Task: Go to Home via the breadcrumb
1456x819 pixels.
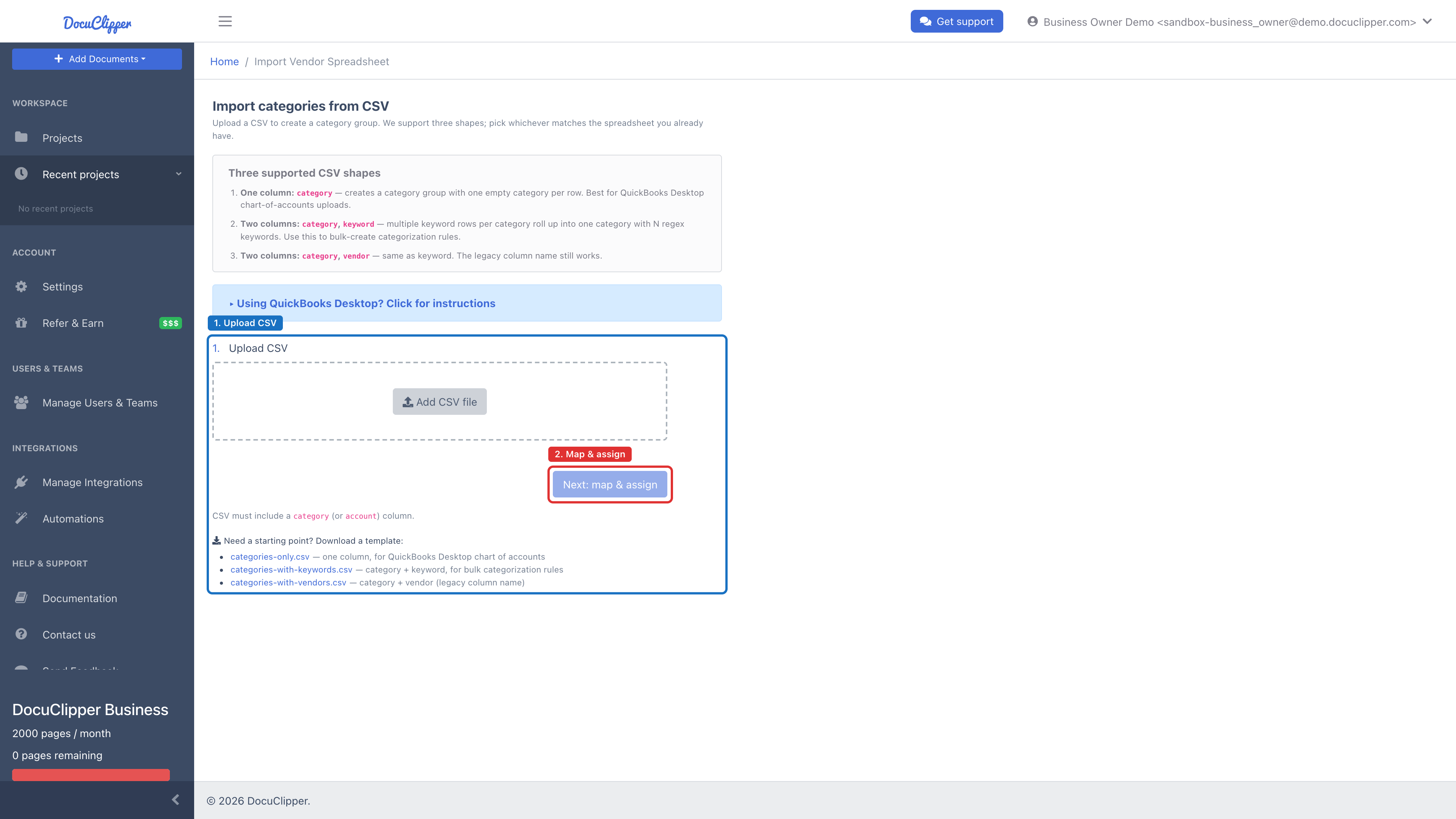Action: click(224, 61)
